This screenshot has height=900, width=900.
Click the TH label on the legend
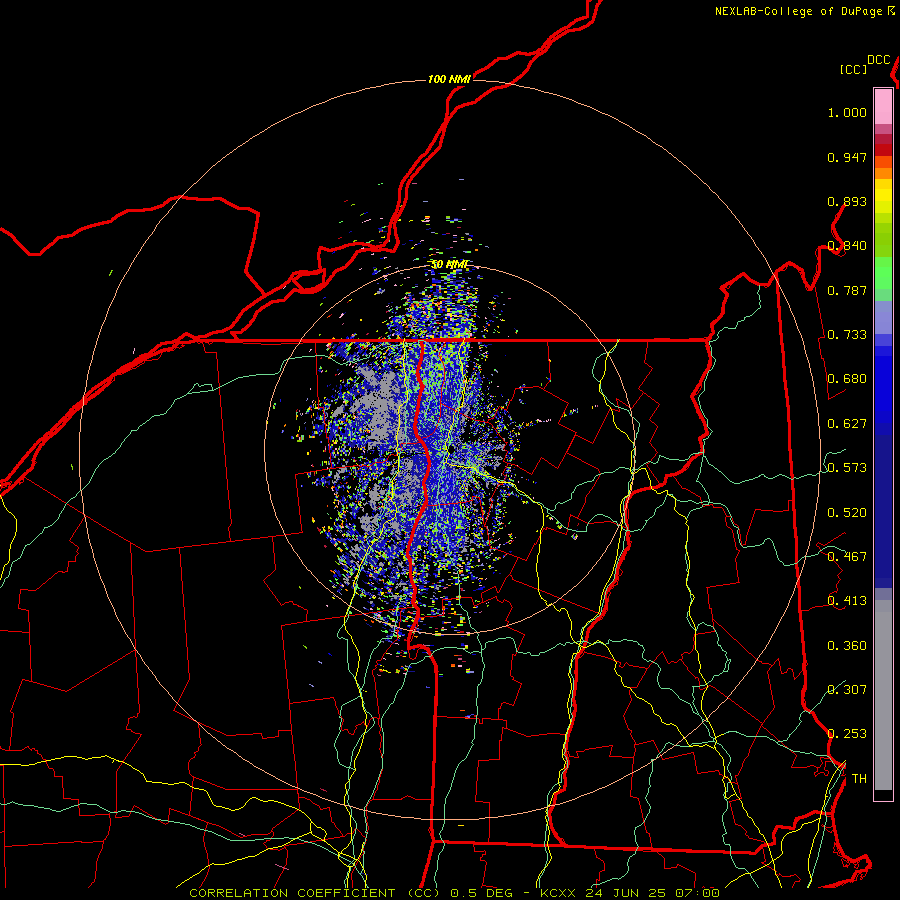[x=859, y=779]
